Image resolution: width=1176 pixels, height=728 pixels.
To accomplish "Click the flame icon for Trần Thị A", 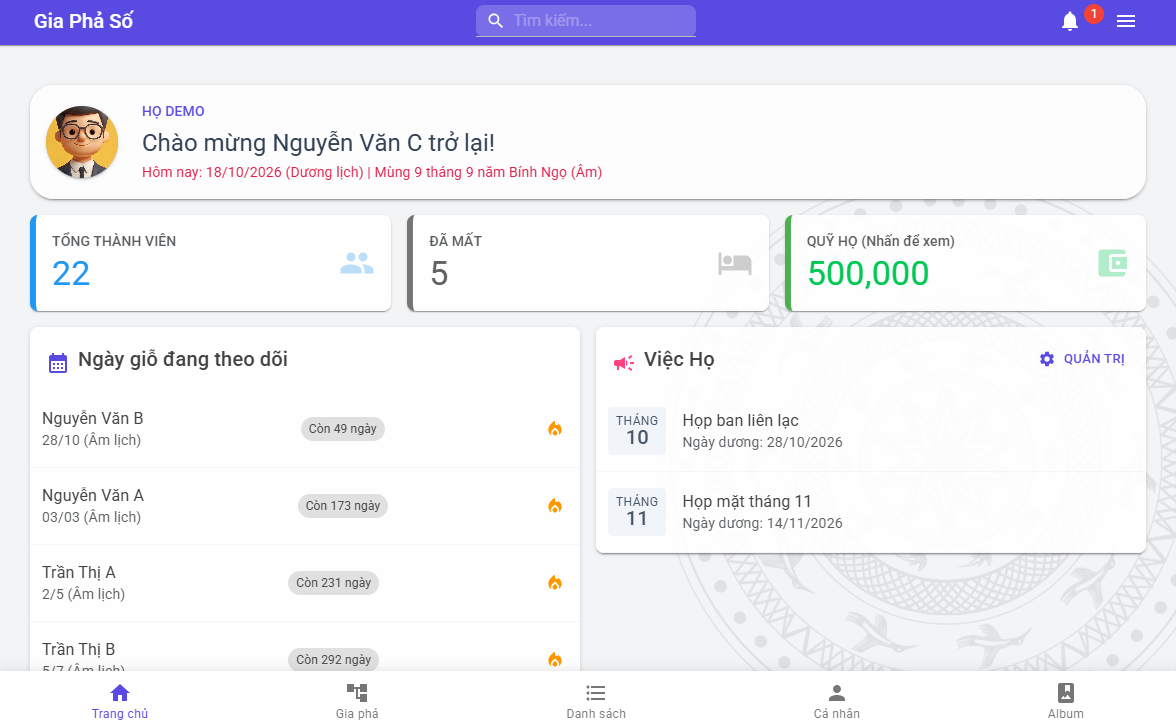I will point(555,583).
